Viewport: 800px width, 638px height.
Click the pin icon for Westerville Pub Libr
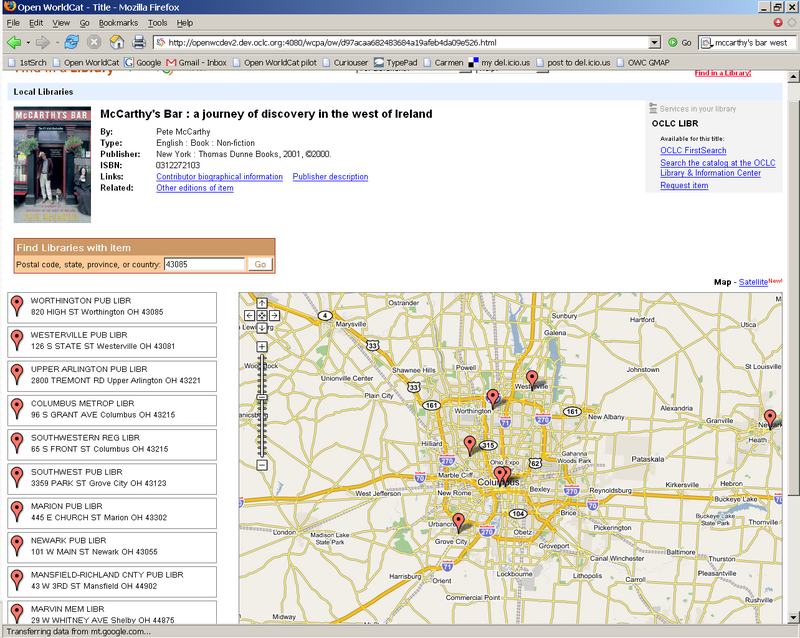[x=17, y=340]
